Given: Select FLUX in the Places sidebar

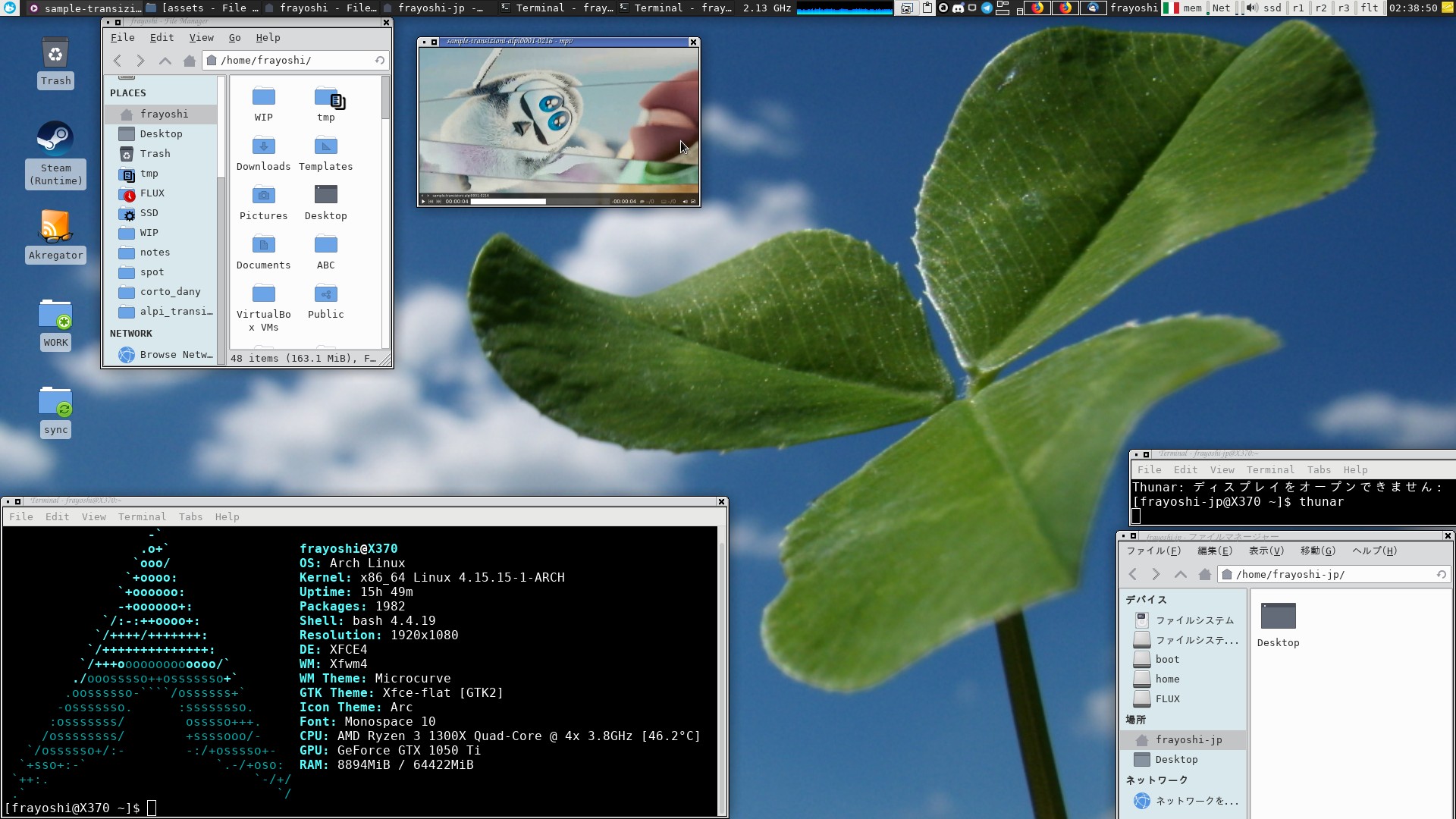Looking at the screenshot, I should pos(160,193).
